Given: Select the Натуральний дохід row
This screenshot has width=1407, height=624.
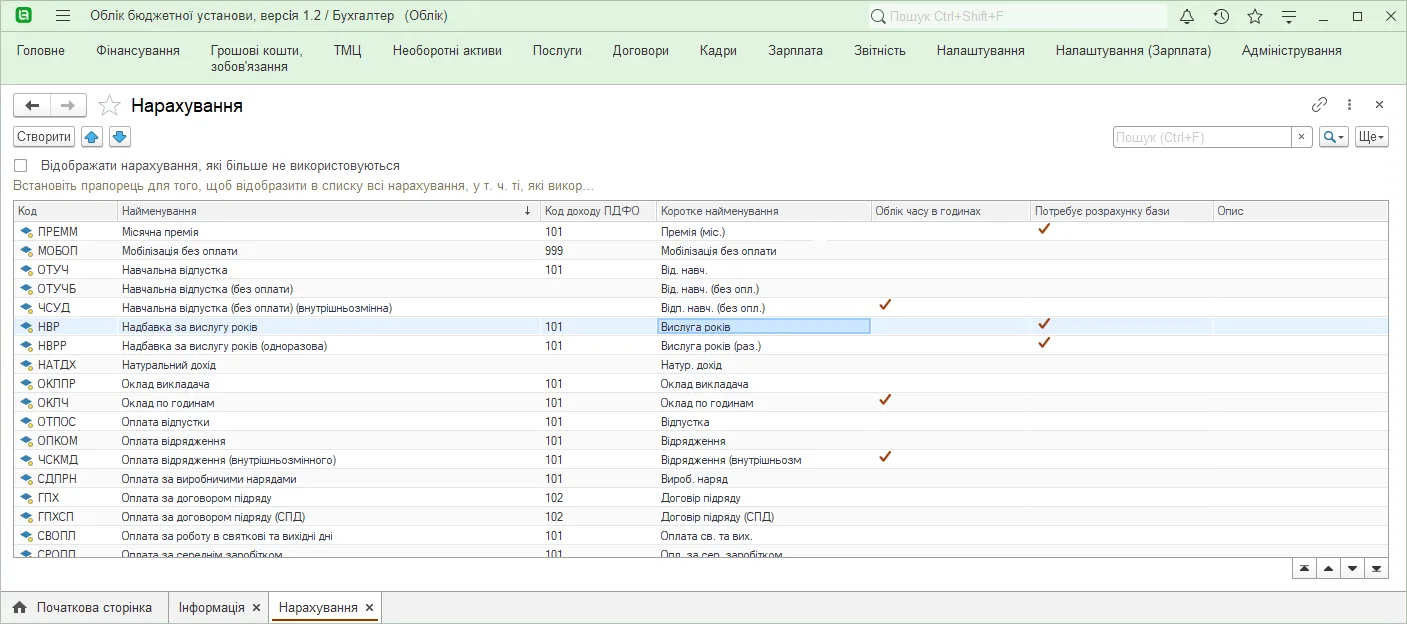Looking at the screenshot, I should pos(700,365).
